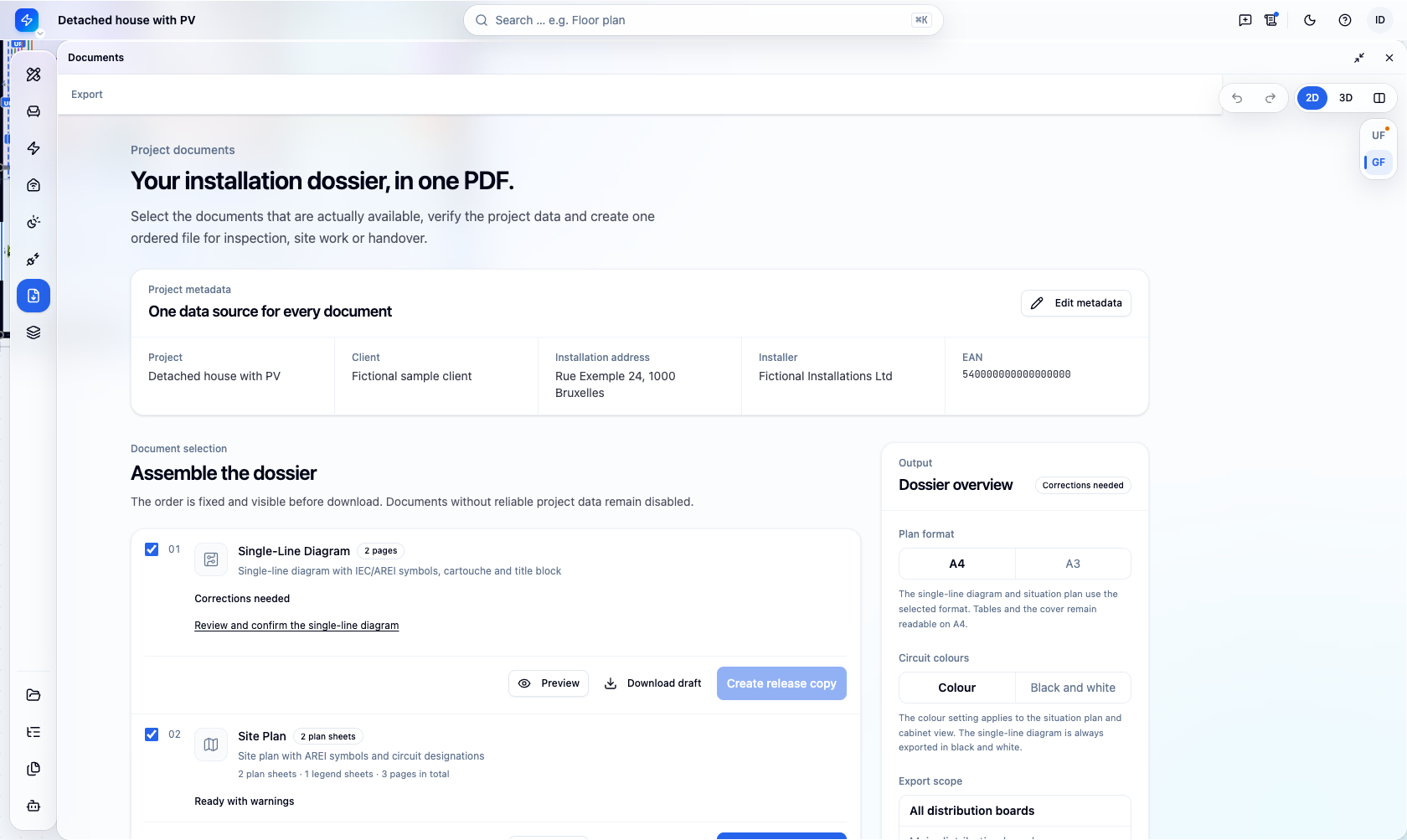Click the copy pages sidebar icon

33,769
